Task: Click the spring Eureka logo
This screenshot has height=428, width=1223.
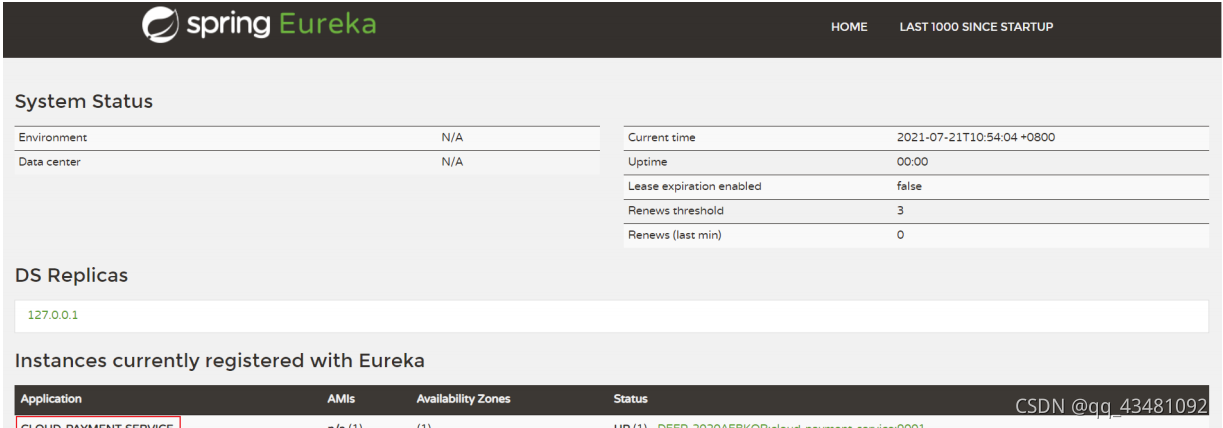Action: [260, 24]
